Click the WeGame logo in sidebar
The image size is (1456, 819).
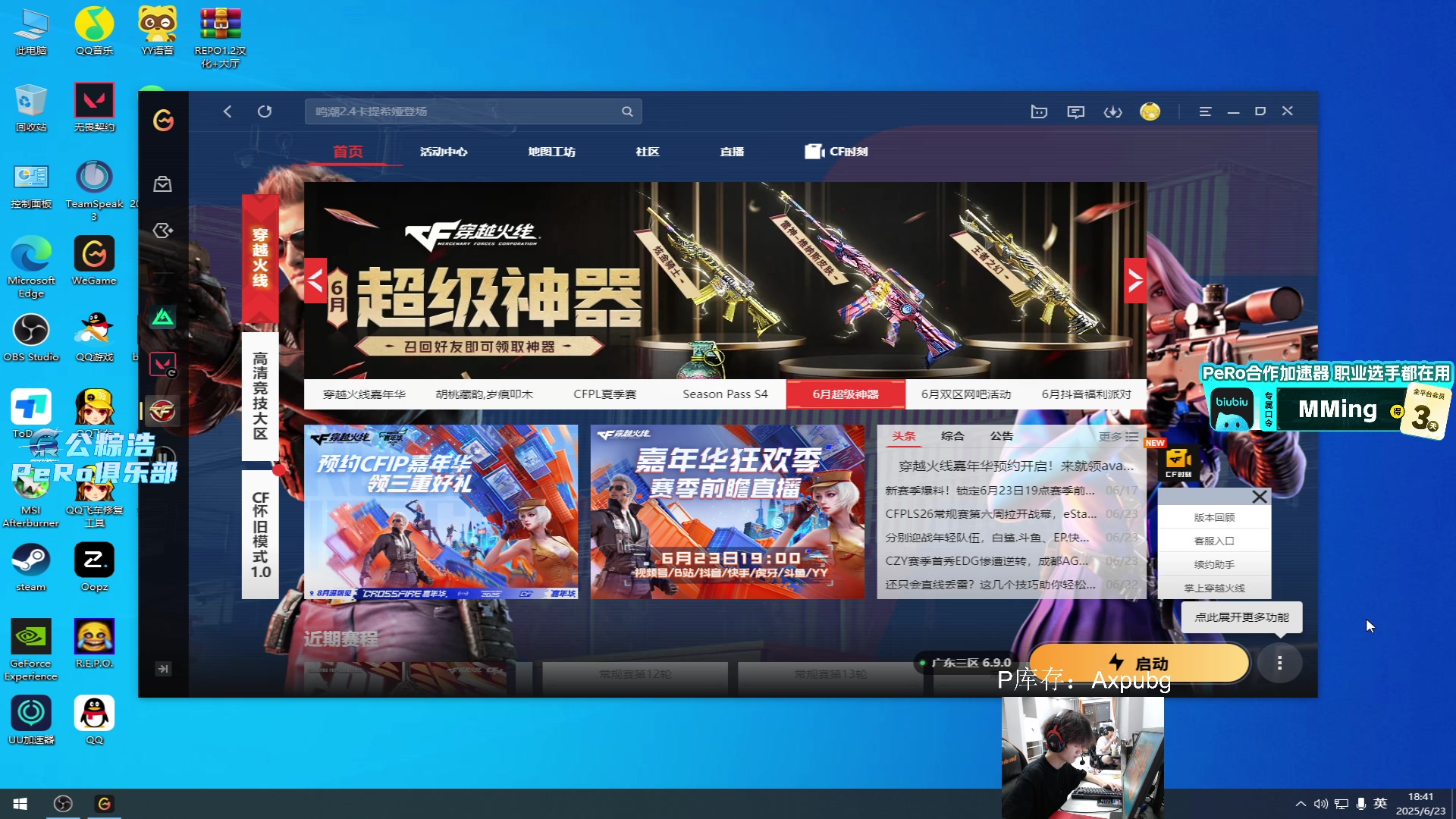tap(163, 120)
